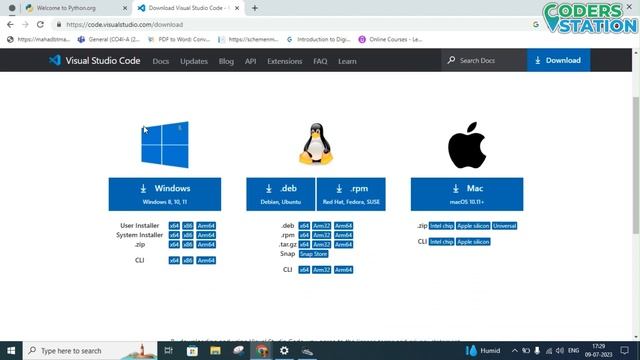Show hidden tray icons chevron
The height and width of the screenshot is (360, 640).
pyautogui.click(x=515, y=351)
